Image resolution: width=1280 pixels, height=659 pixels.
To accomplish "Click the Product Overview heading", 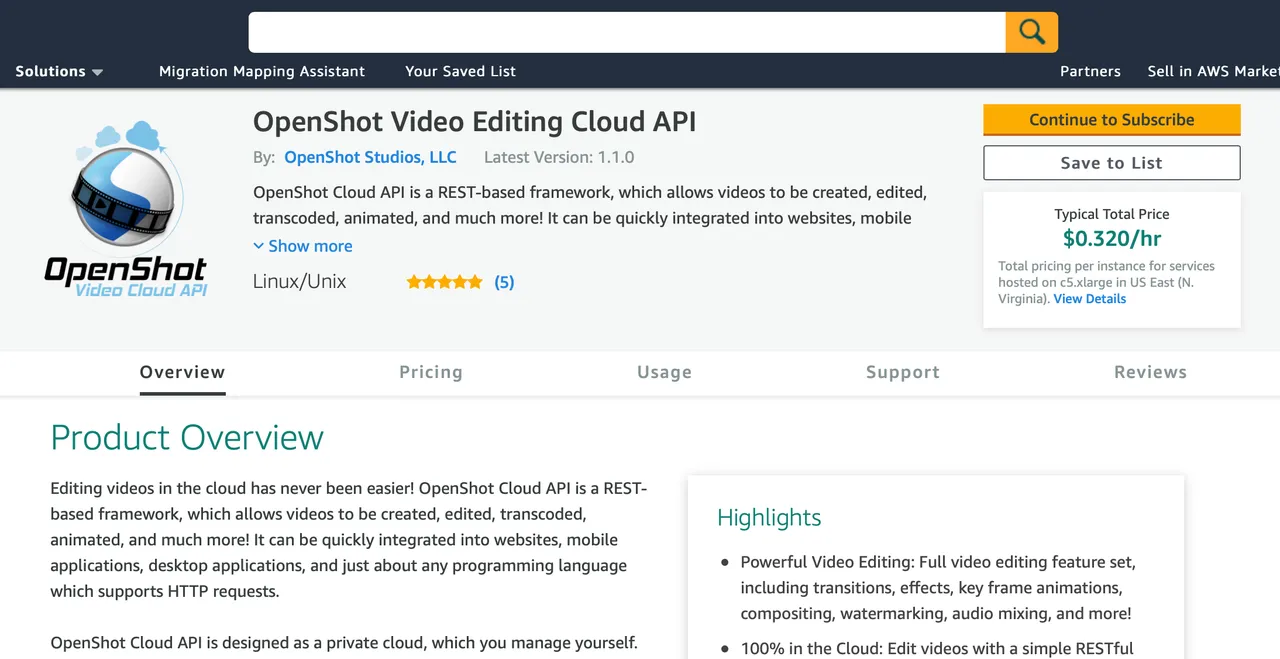I will [187, 437].
